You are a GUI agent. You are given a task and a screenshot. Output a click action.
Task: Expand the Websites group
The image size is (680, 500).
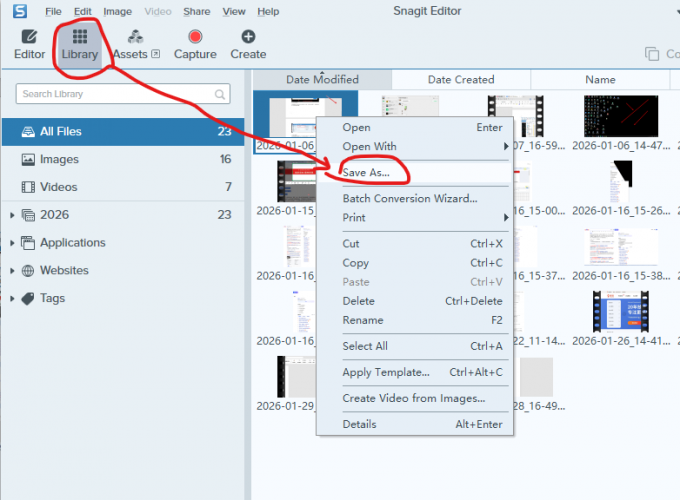click(12, 271)
